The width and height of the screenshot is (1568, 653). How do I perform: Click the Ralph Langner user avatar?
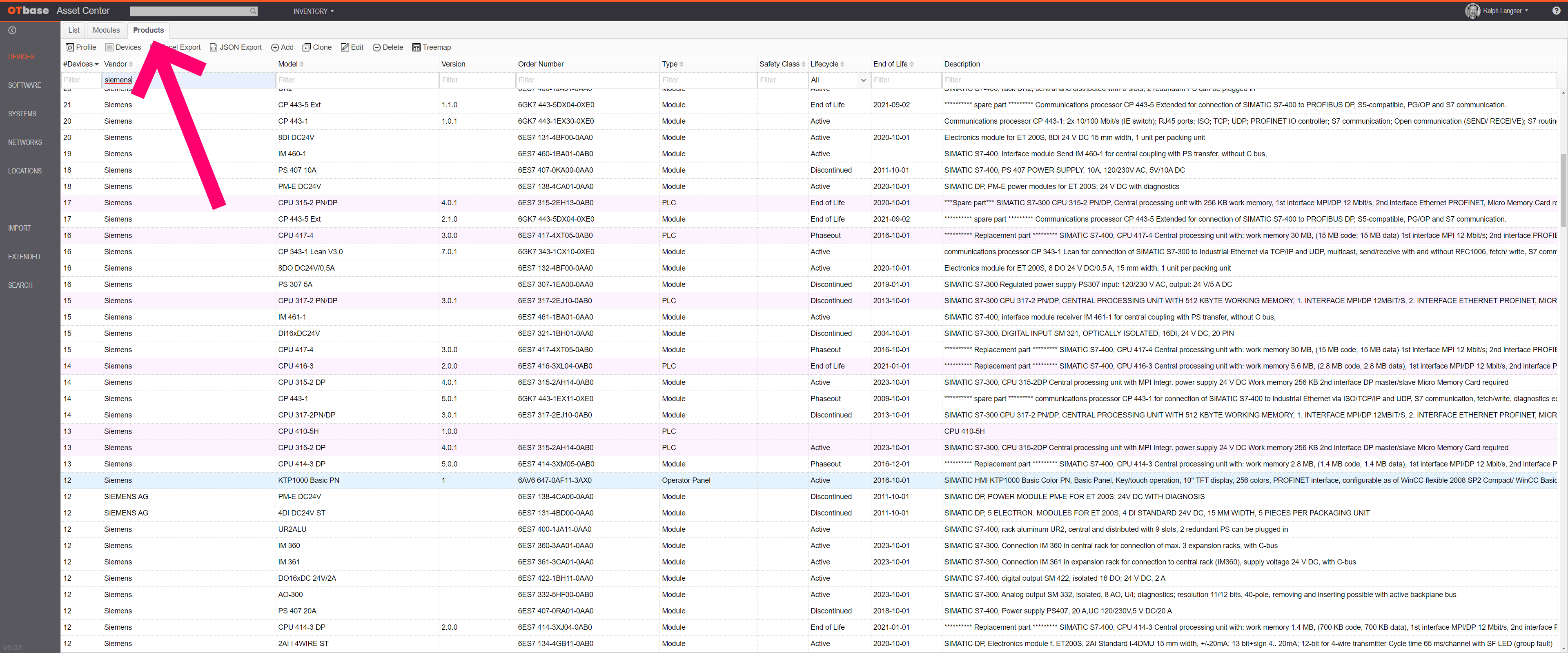tap(1472, 11)
